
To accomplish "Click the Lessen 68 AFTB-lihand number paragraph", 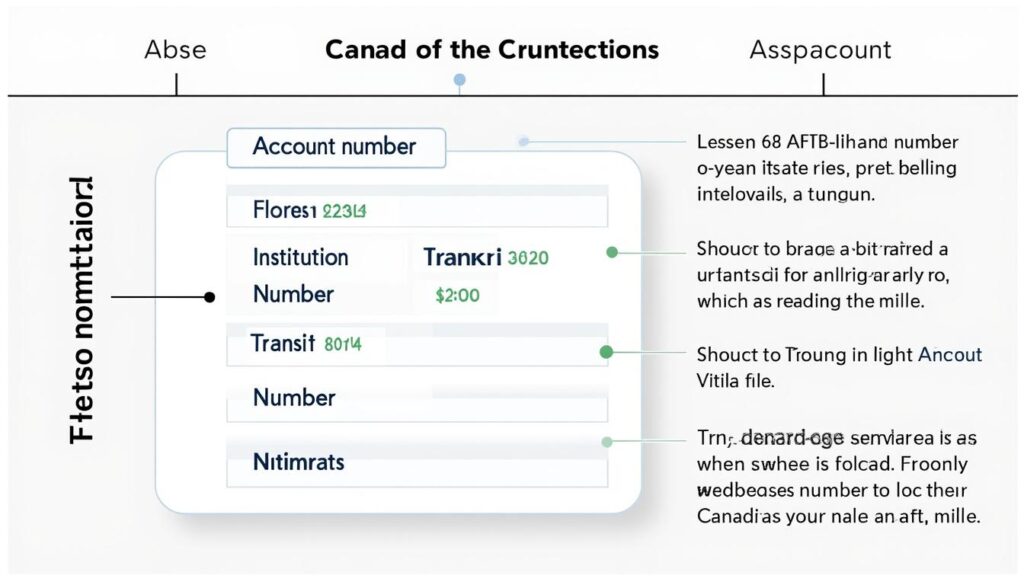I will [826, 168].
